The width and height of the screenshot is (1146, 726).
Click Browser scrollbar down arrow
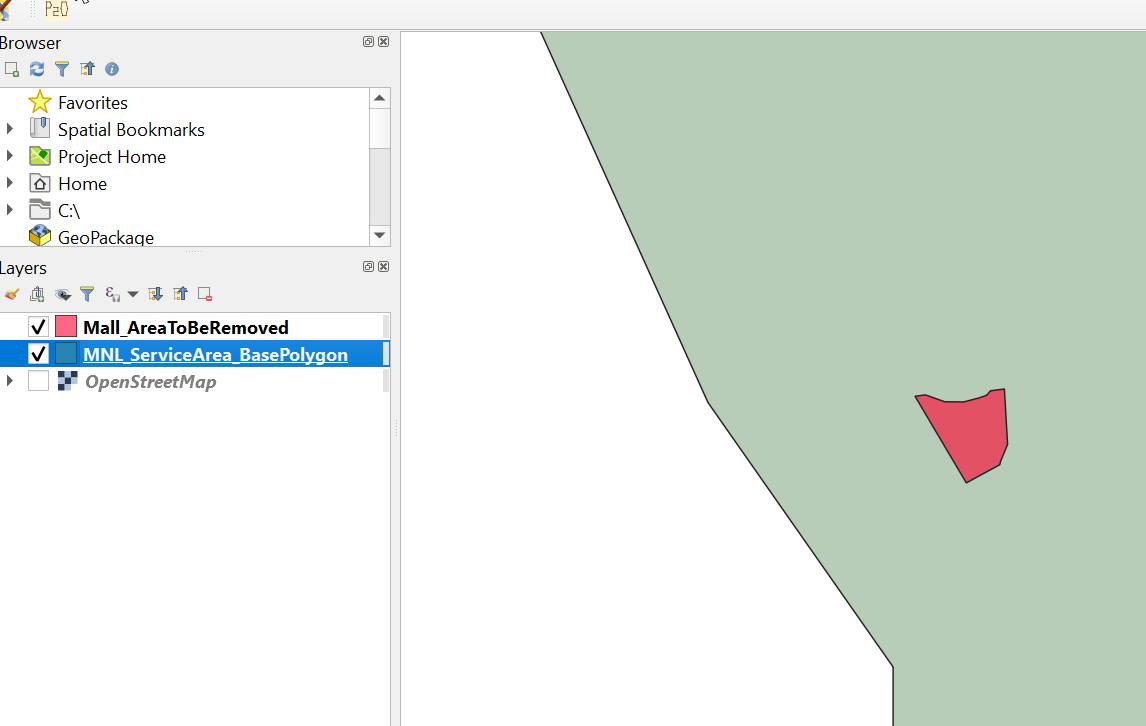(379, 235)
